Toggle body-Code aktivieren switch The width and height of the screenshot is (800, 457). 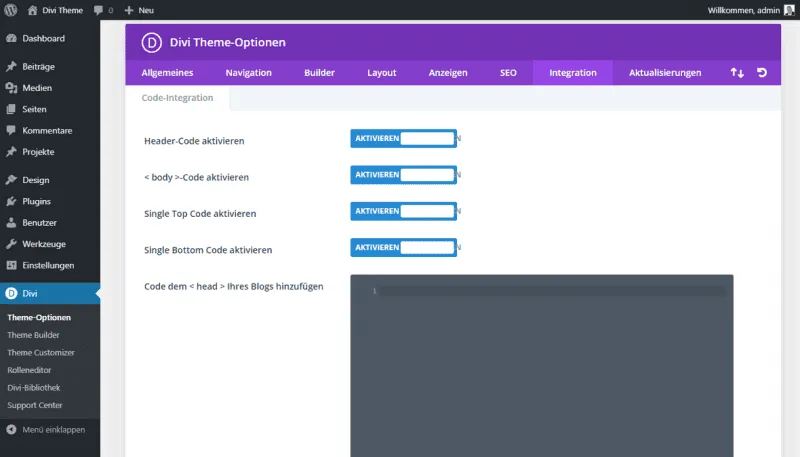[404, 175]
